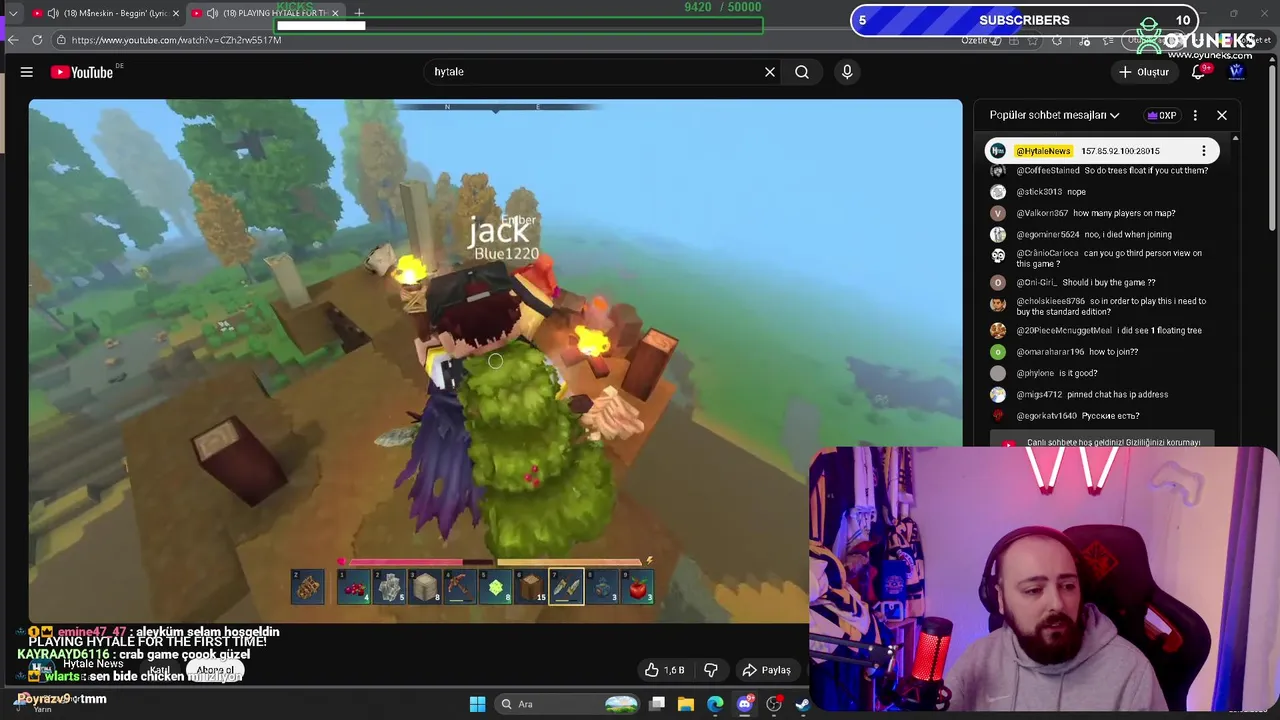Open the chat header three-dot menu
This screenshot has height=720, width=1280.
[1195, 115]
